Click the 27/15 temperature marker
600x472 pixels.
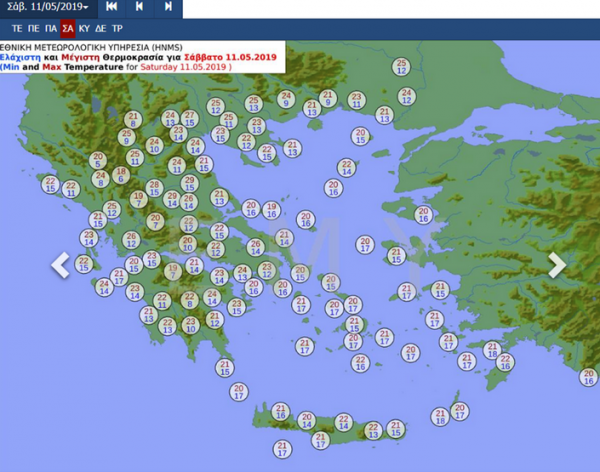point(190,118)
